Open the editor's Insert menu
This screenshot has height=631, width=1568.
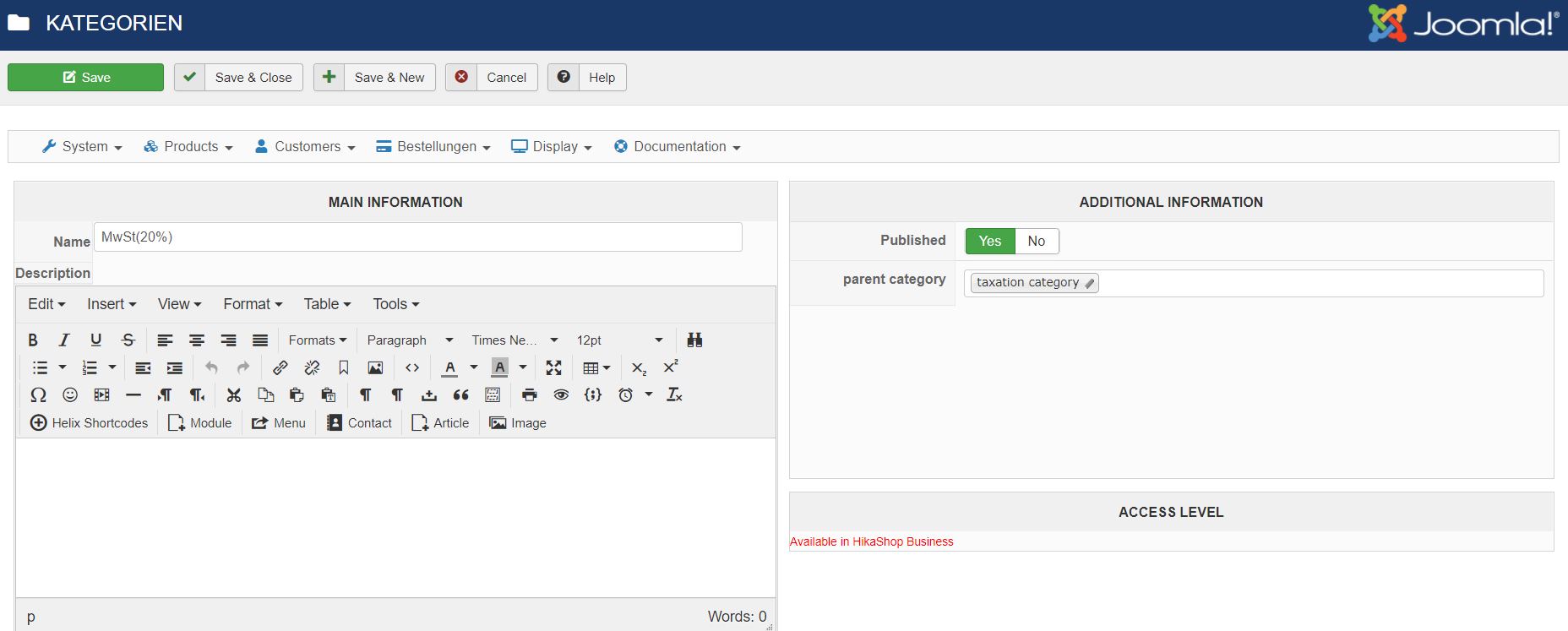pos(112,304)
